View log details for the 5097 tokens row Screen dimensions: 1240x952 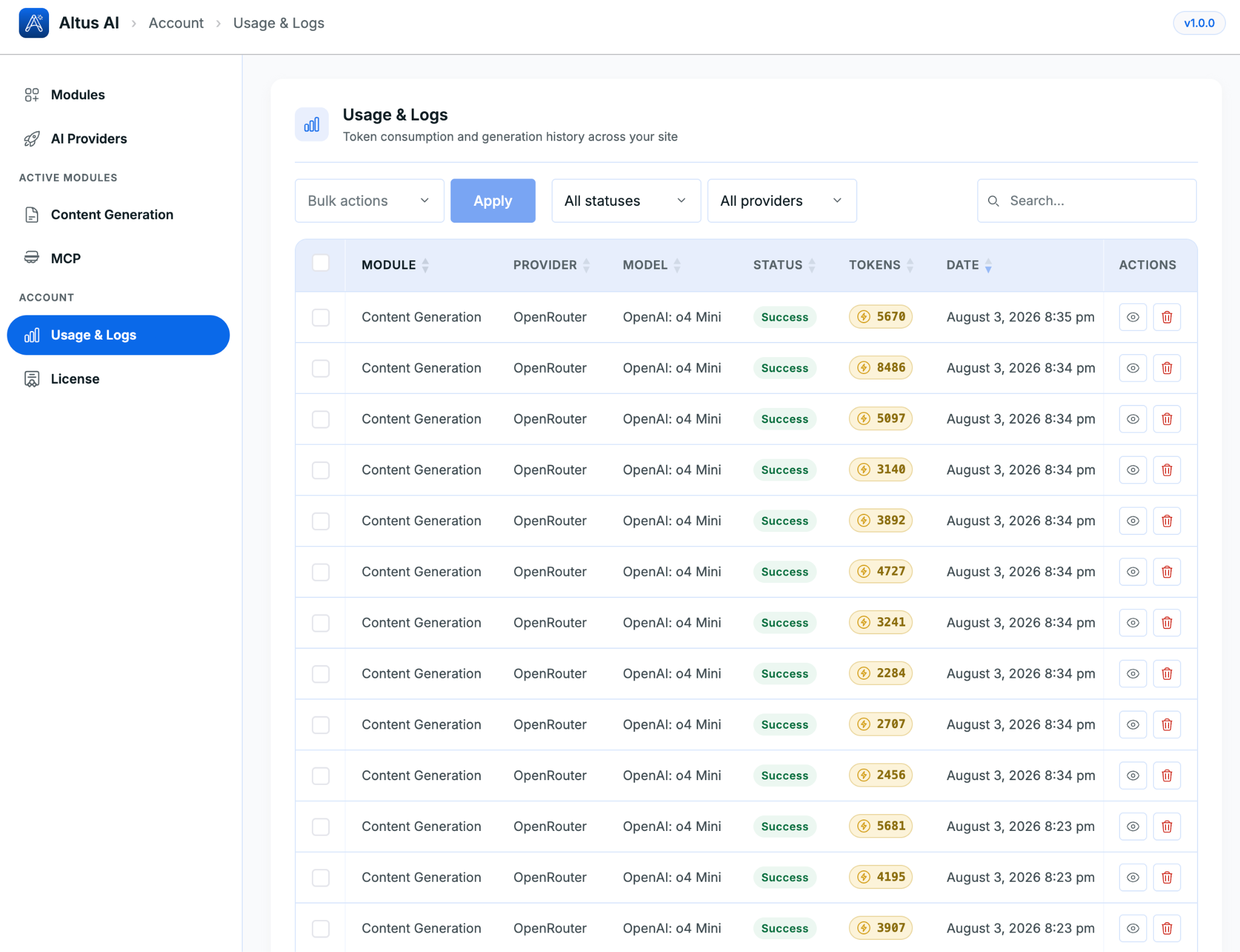(1133, 419)
